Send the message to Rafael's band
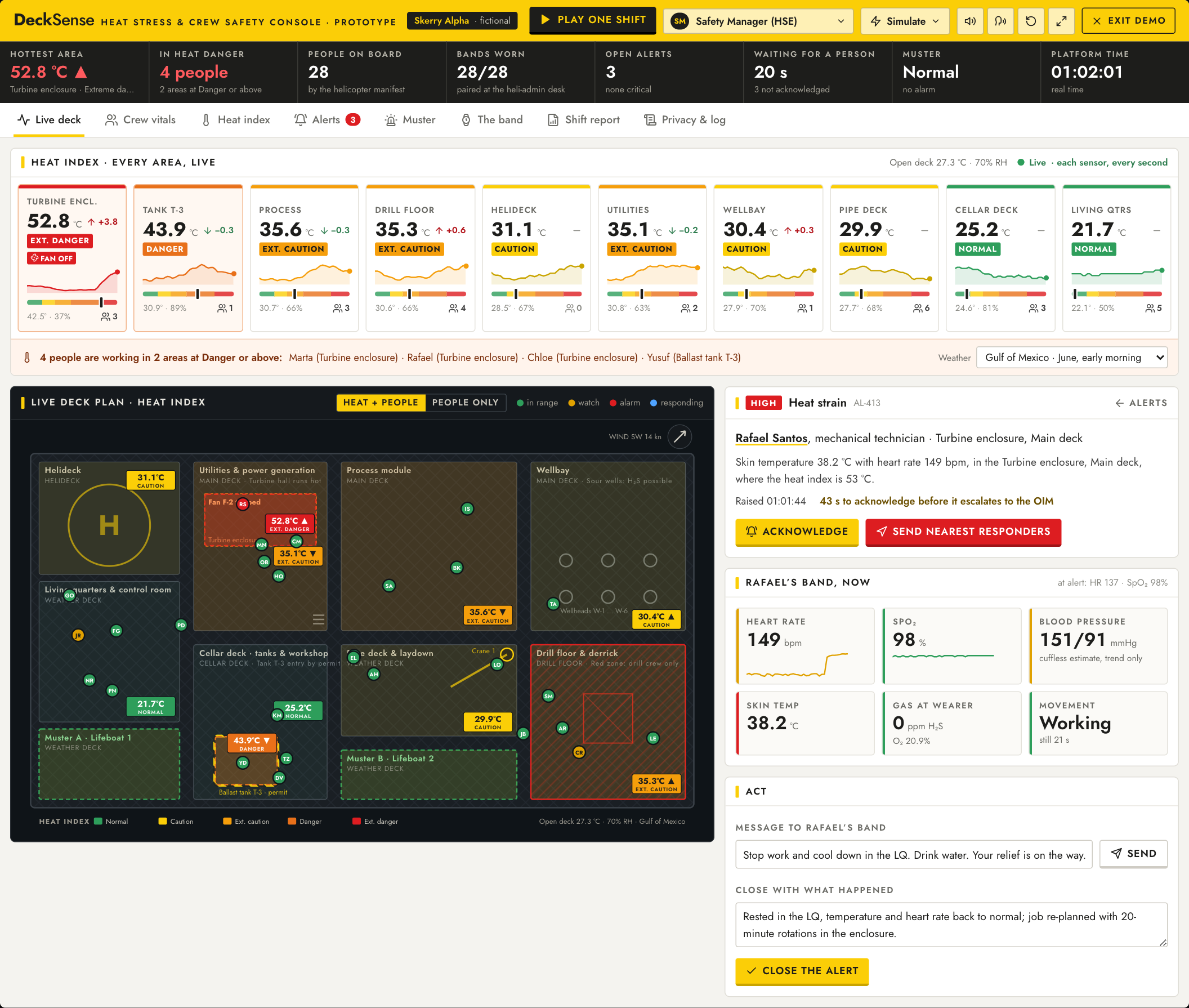The height and width of the screenshot is (1008, 1189). [x=1134, y=853]
